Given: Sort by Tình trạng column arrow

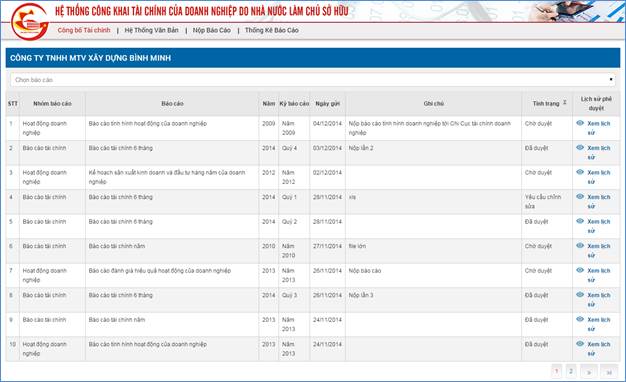Looking at the screenshot, I should click(565, 103).
